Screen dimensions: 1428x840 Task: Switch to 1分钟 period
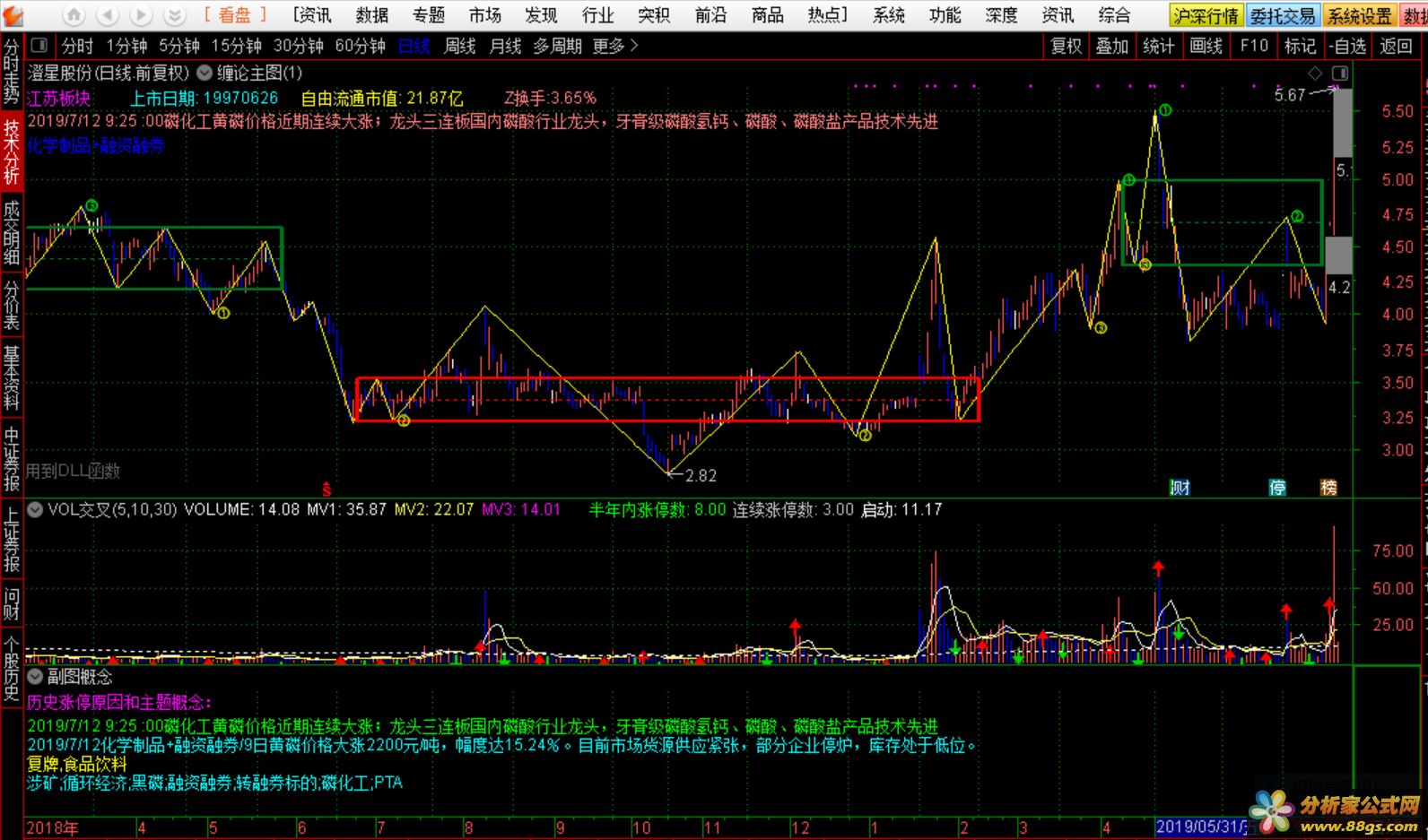tap(126, 46)
